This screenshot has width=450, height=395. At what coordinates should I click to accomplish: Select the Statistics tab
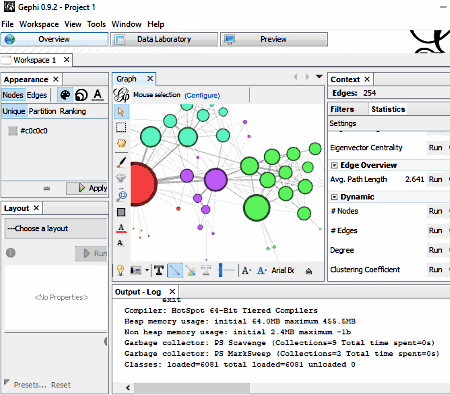(388, 109)
